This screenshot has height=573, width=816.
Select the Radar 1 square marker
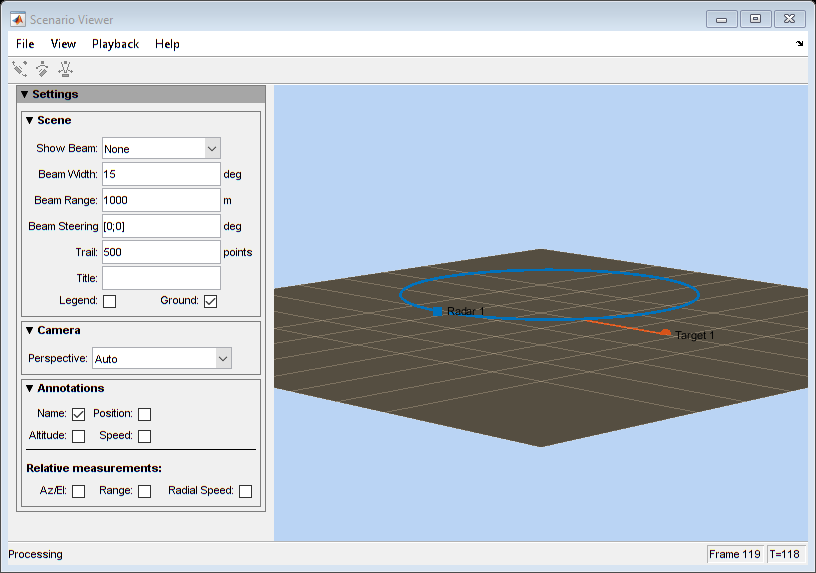(x=437, y=311)
